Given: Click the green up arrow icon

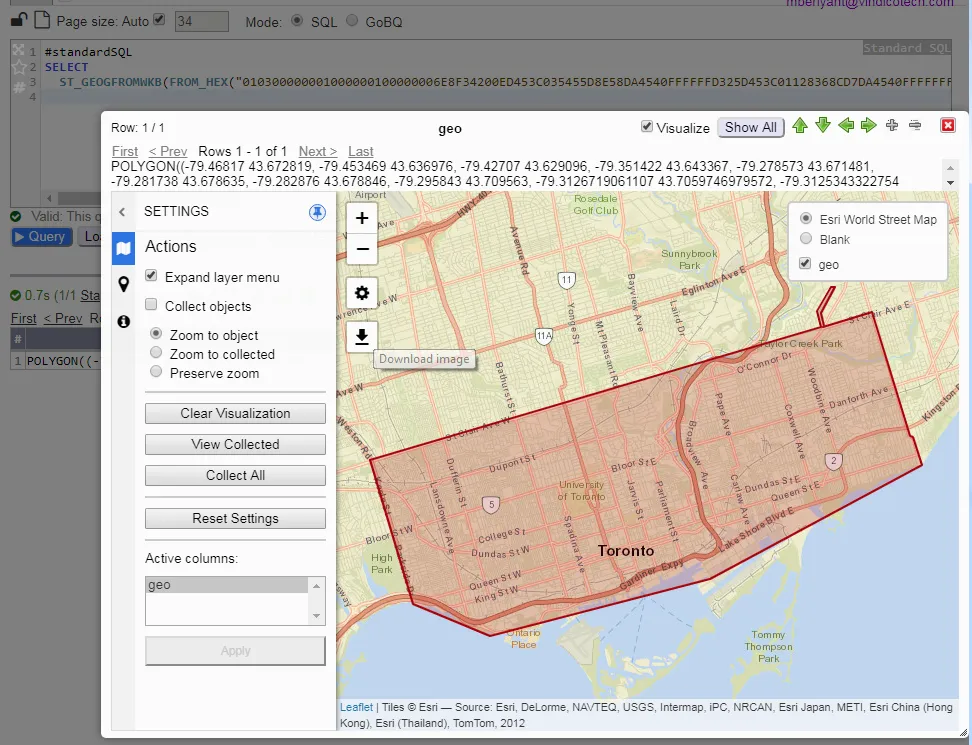Looking at the screenshot, I should [x=800, y=126].
